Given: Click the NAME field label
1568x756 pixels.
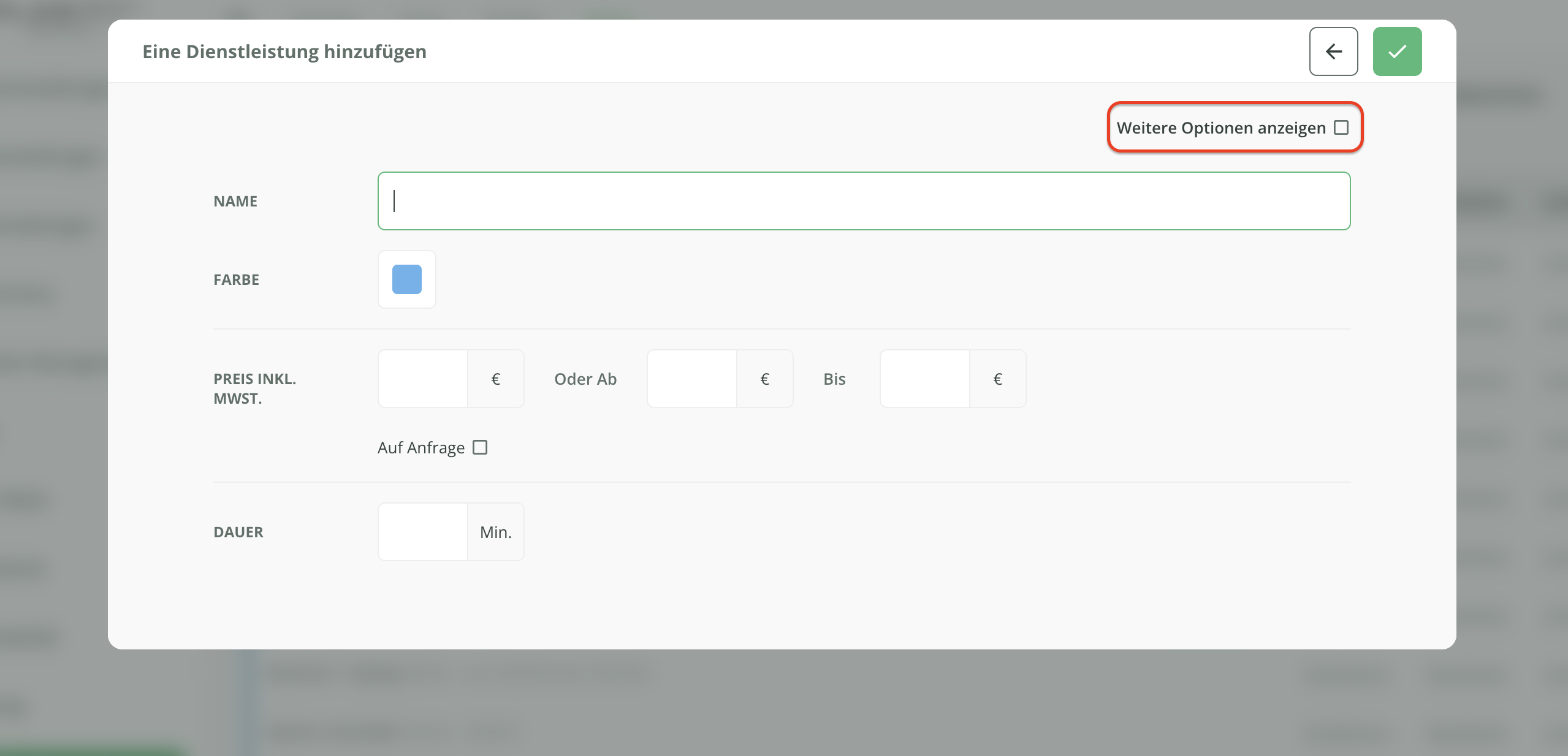Looking at the screenshot, I should point(235,201).
